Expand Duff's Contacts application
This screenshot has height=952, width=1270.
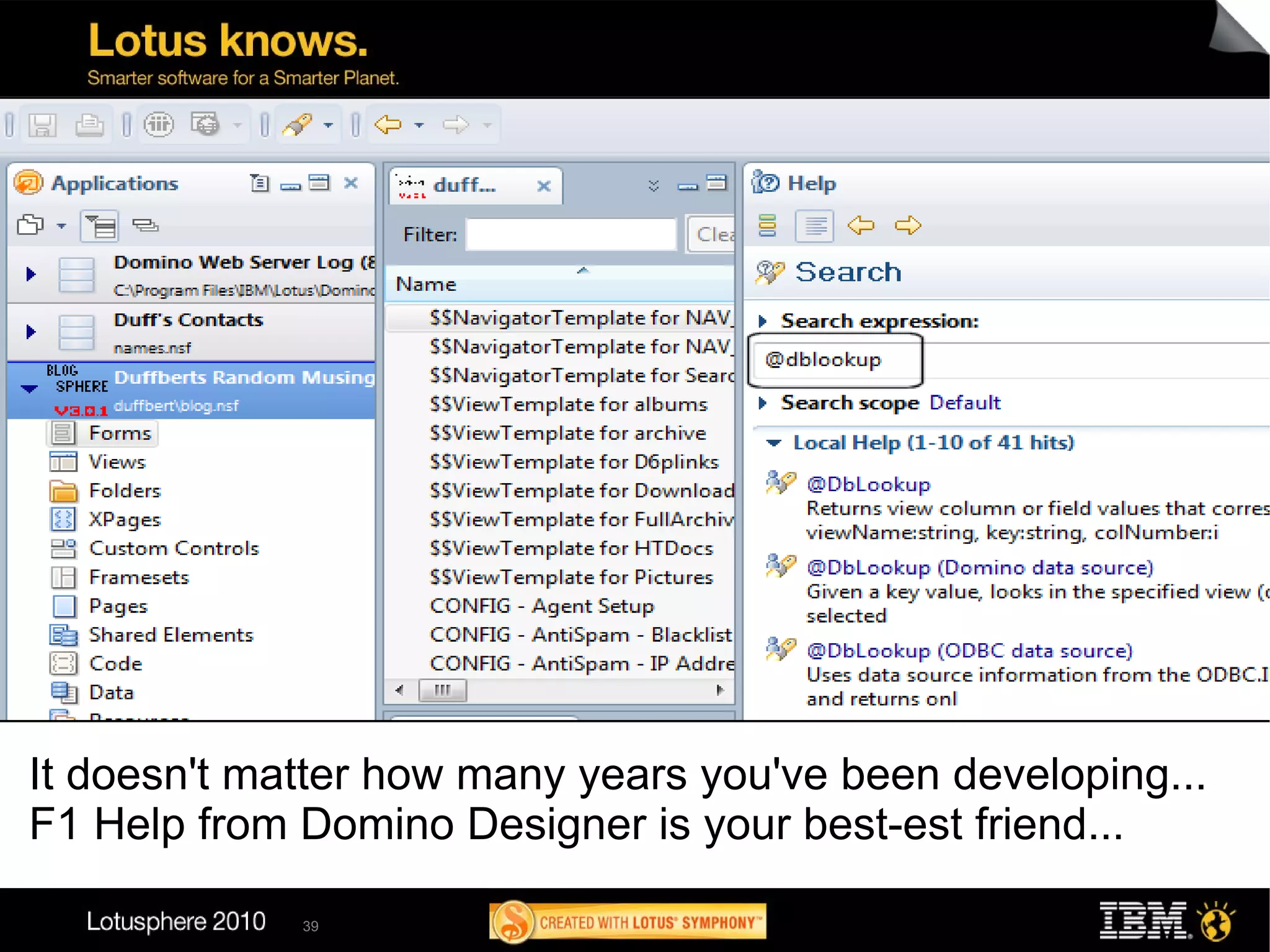pyautogui.click(x=30, y=331)
